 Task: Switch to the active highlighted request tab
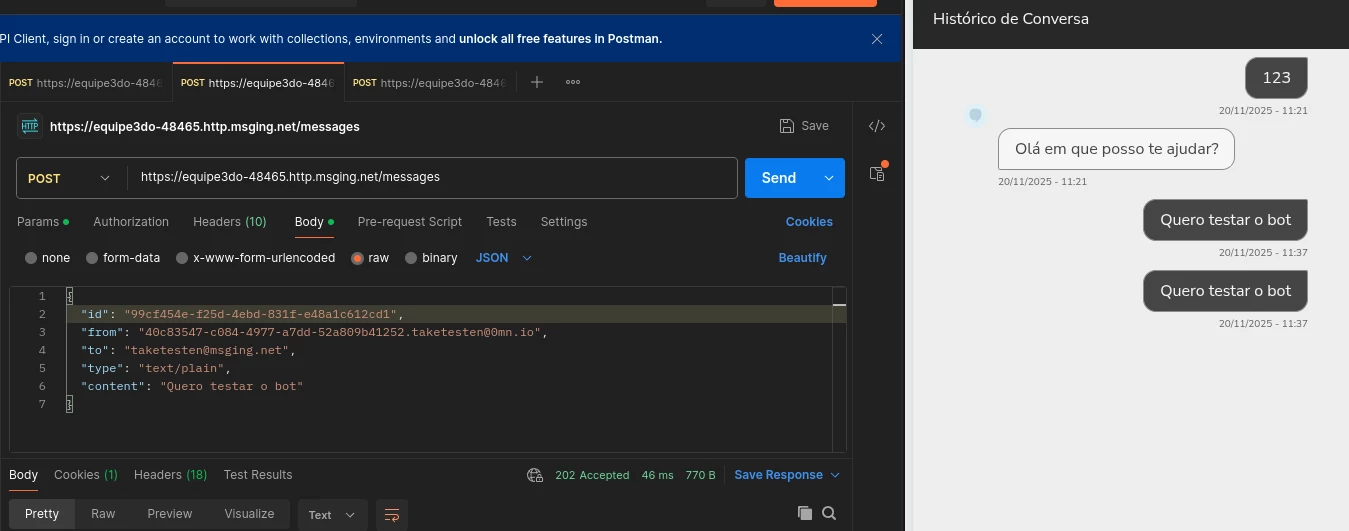[x=258, y=82]
